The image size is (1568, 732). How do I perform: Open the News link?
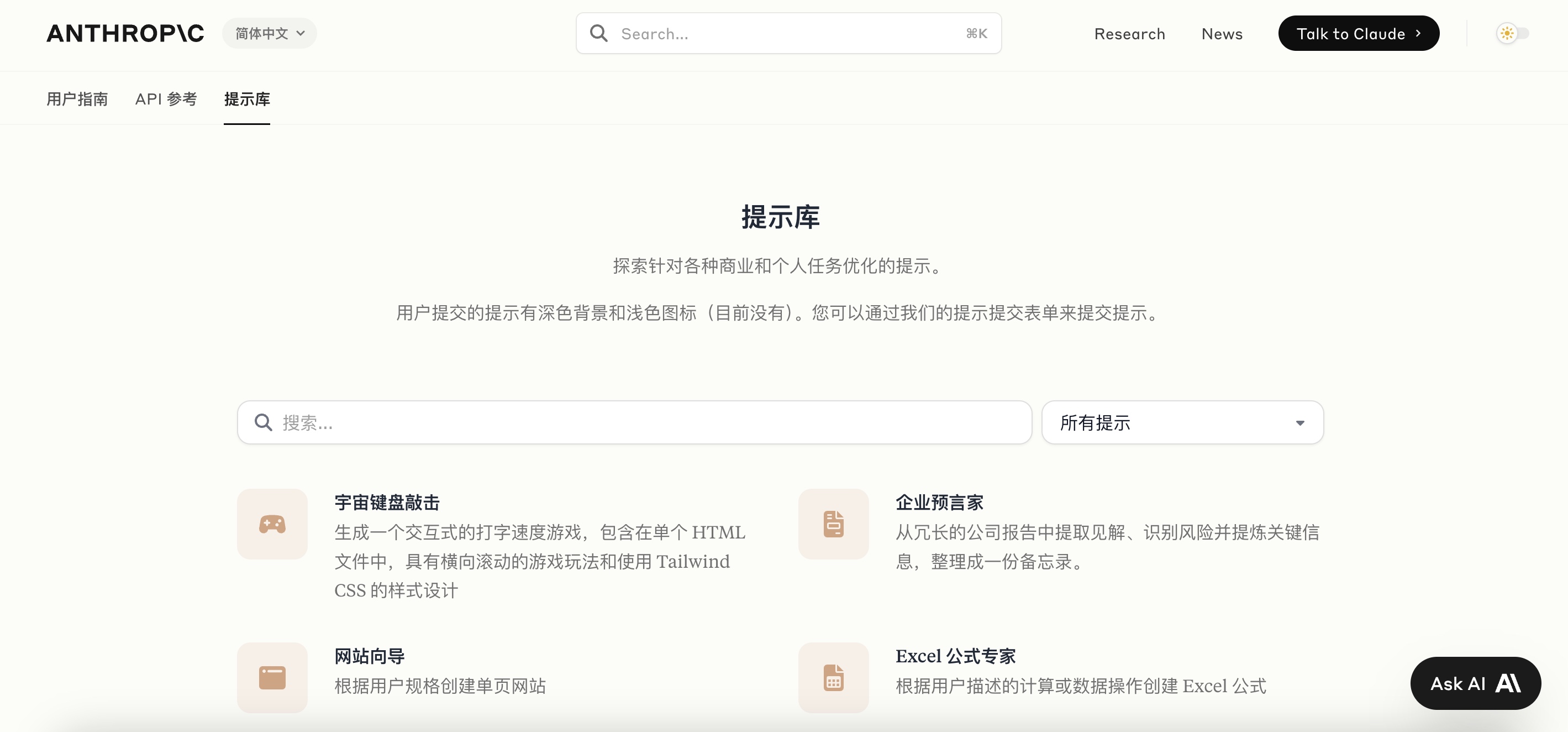(x=1222, y=34)
